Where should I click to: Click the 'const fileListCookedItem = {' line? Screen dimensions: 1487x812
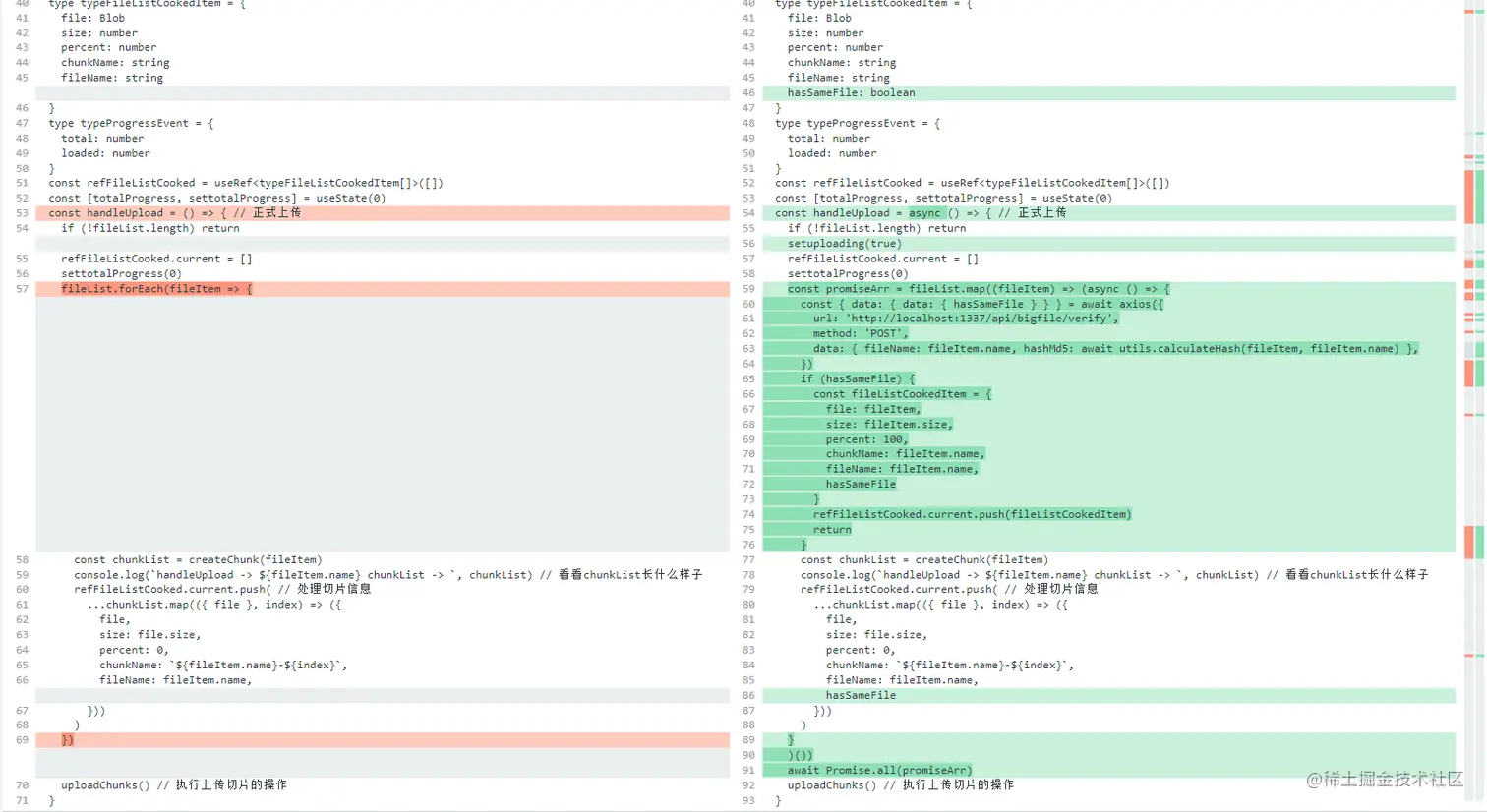(x=1108, y=394)
